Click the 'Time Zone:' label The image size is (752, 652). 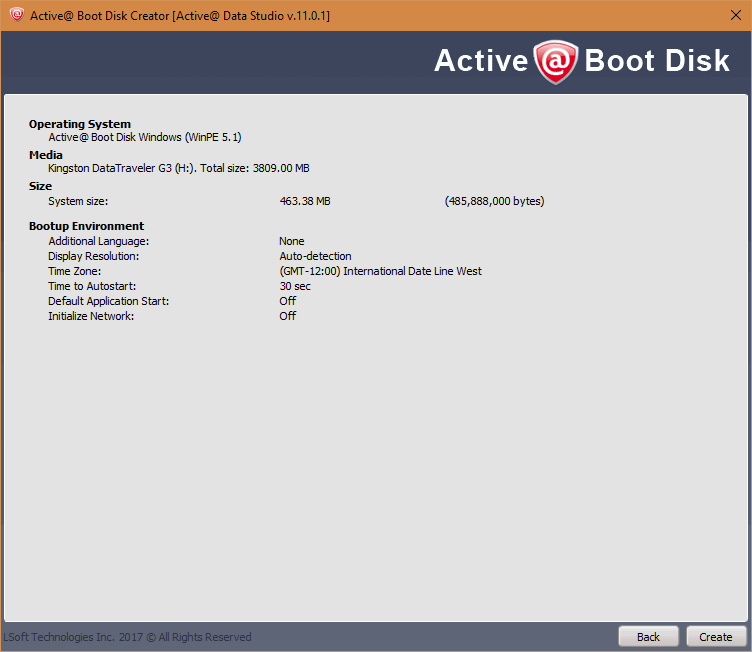(x=74, y=271)
